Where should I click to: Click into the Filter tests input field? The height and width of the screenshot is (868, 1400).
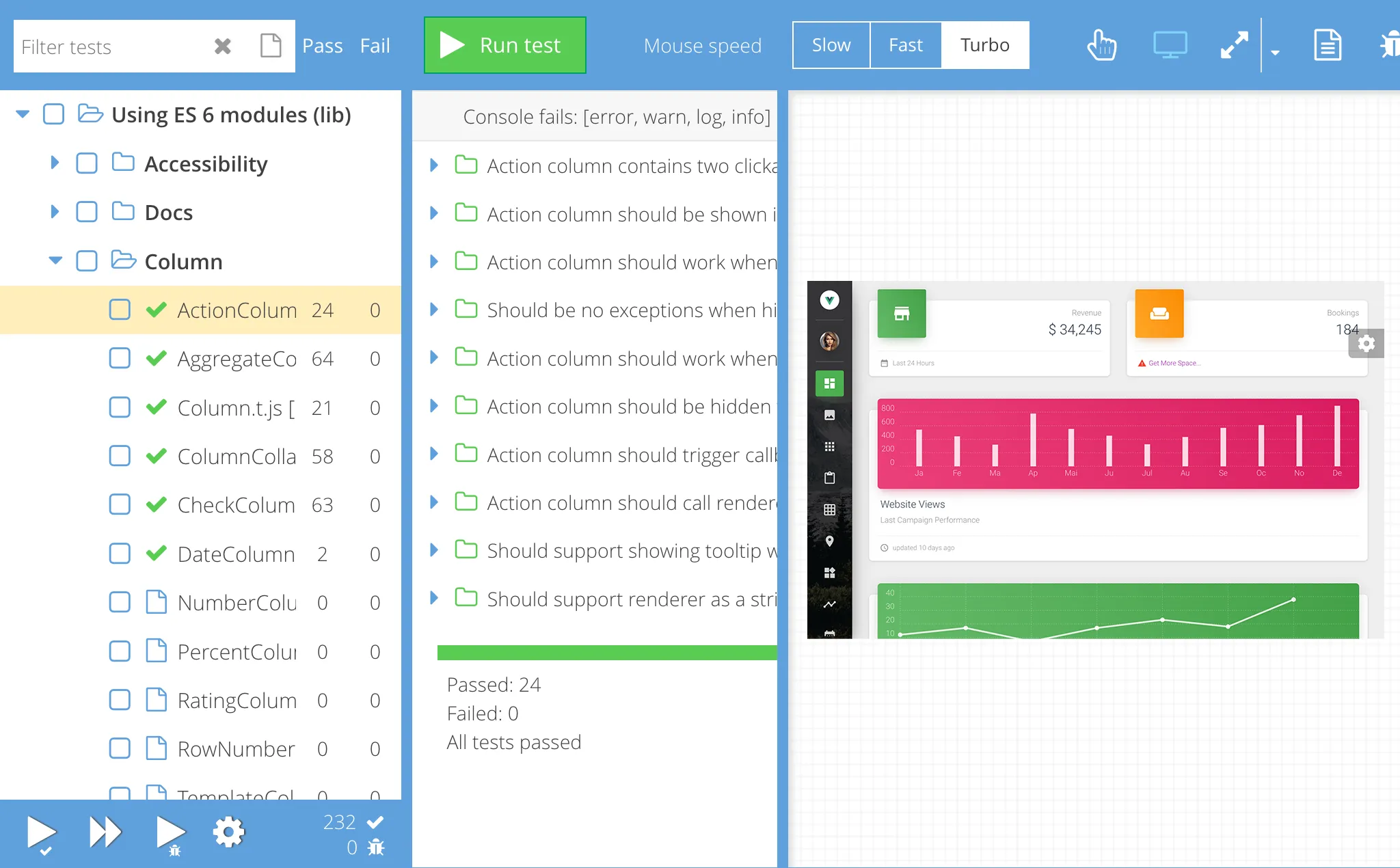[109, 46]
